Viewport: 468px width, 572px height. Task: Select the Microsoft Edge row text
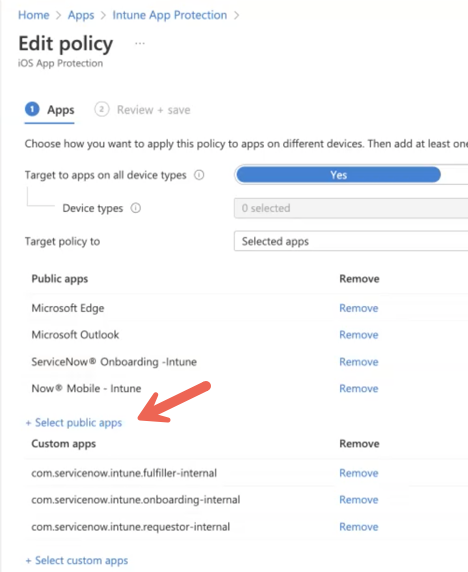[68, 308]
